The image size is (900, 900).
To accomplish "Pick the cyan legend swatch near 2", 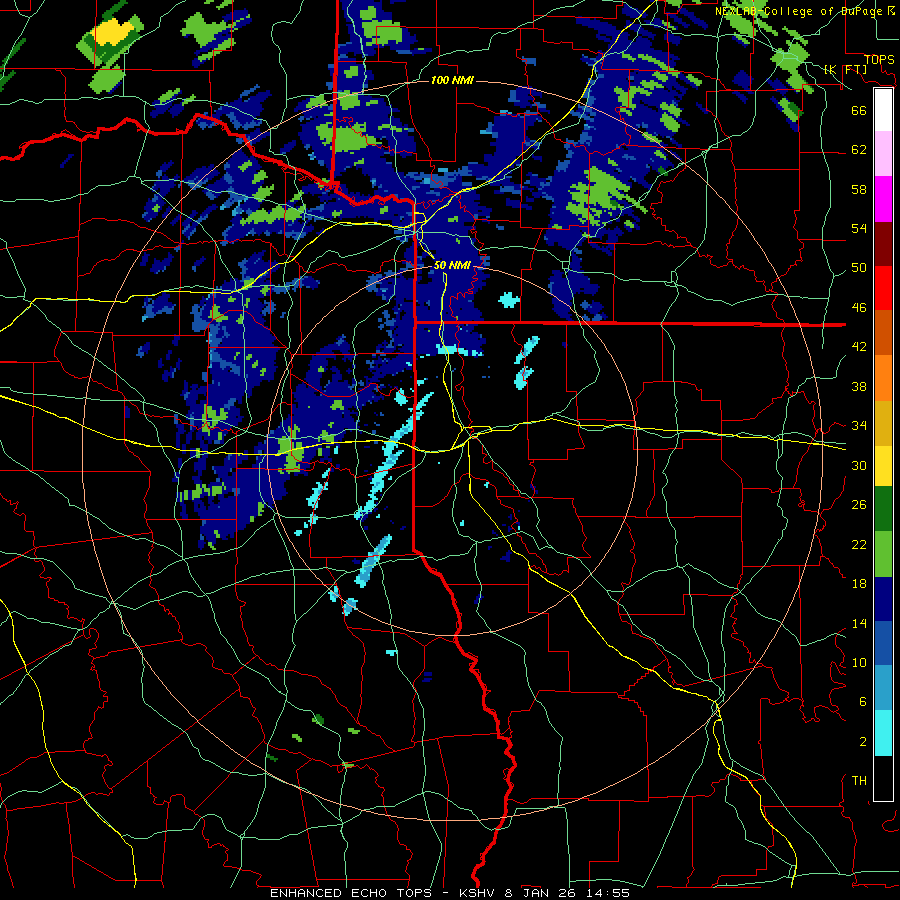I will 883,733.
